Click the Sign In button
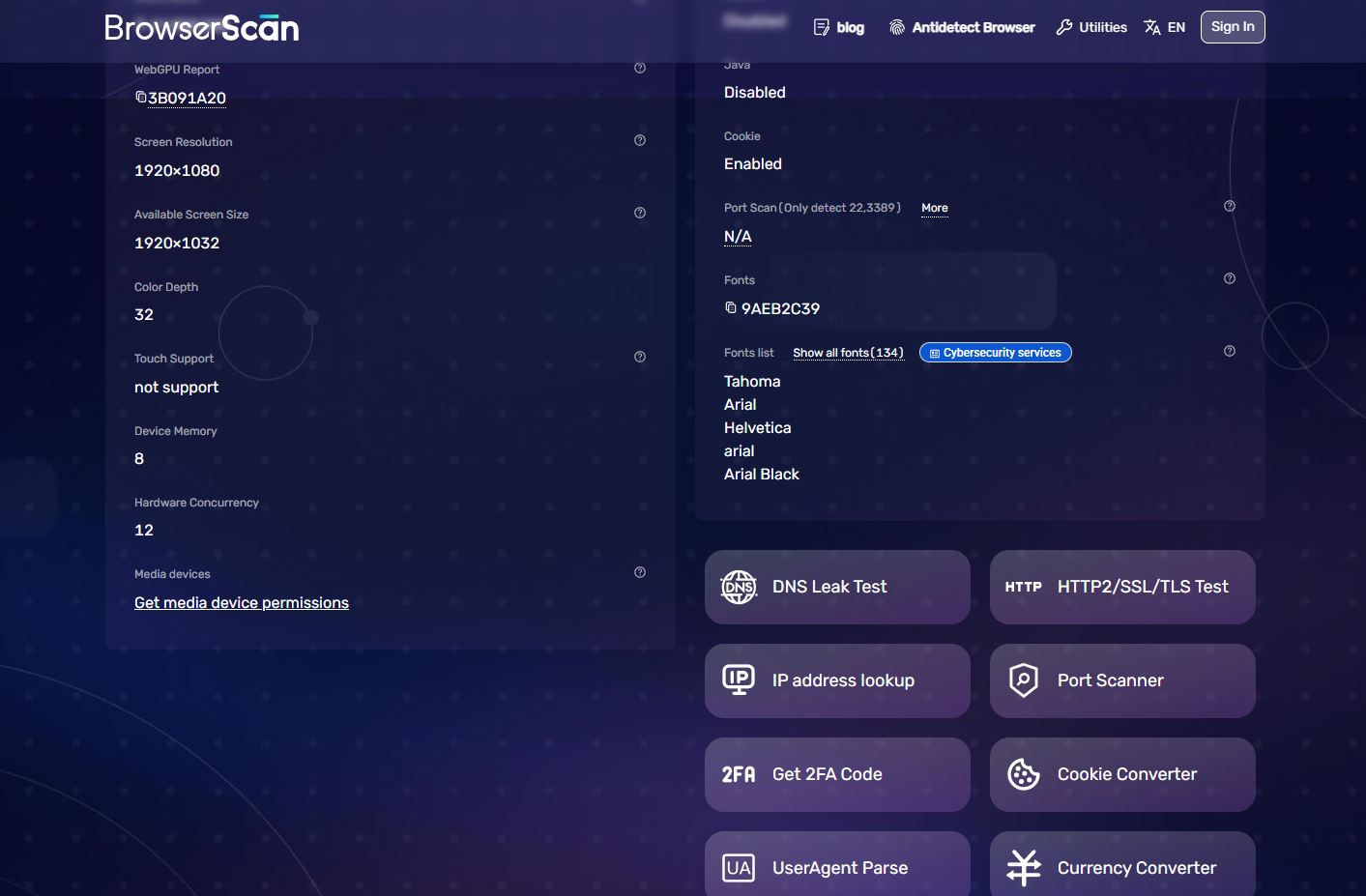This screenshot has height=896, width=1366. (x=1233, y=27)
